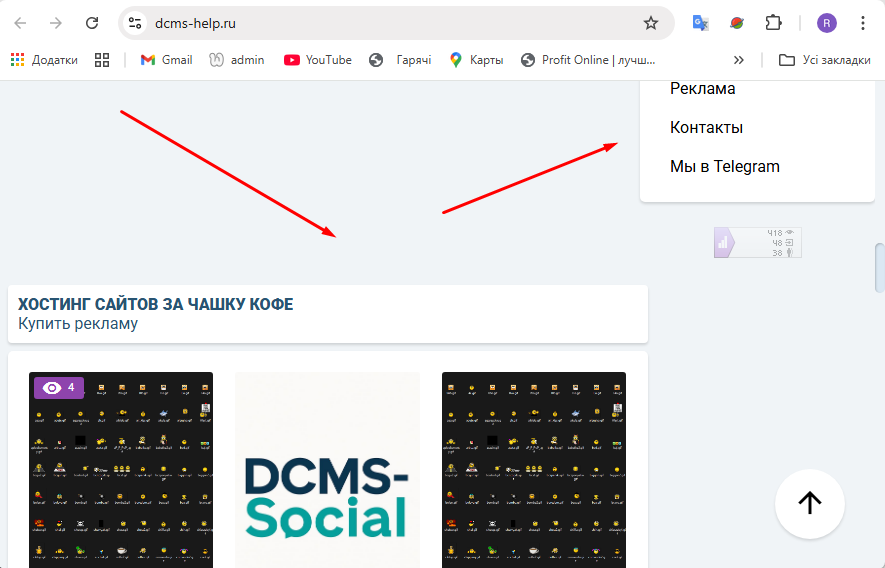Open the YouTube bookmark
The height and width of the screenshot is (568, 885).
(x=318, y=60)
